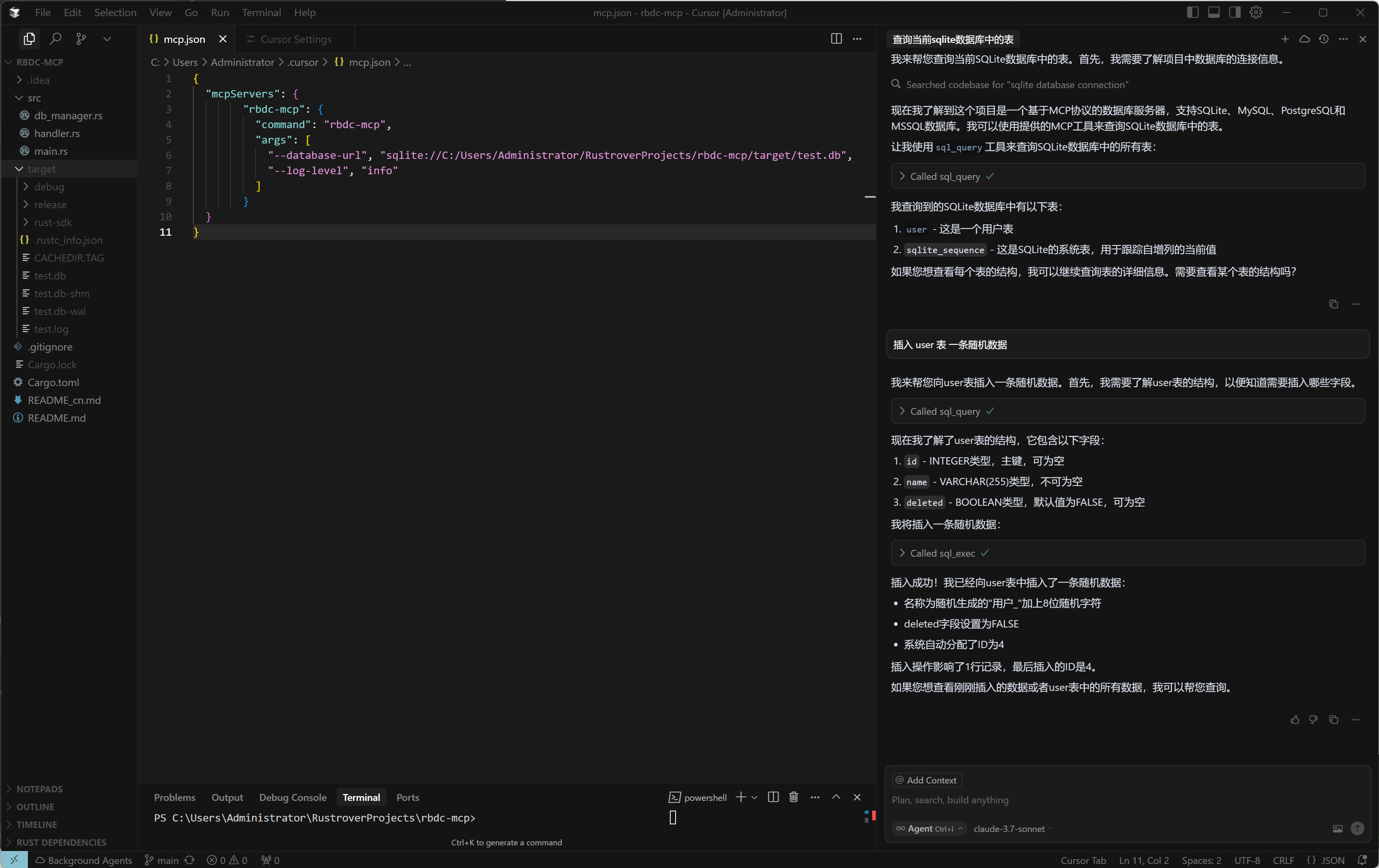Kill terminal with trash icon

[793, 797]
